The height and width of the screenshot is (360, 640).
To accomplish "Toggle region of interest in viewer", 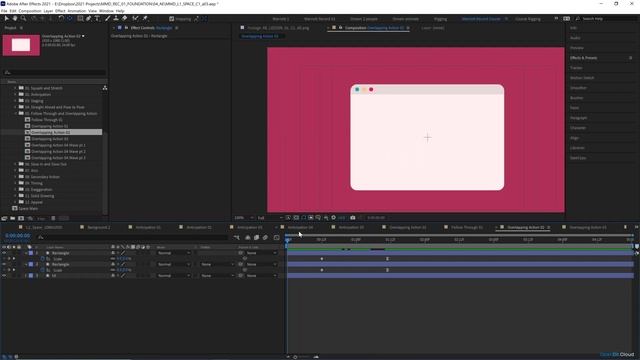I will pyautogui.click(x=311, y=218).
